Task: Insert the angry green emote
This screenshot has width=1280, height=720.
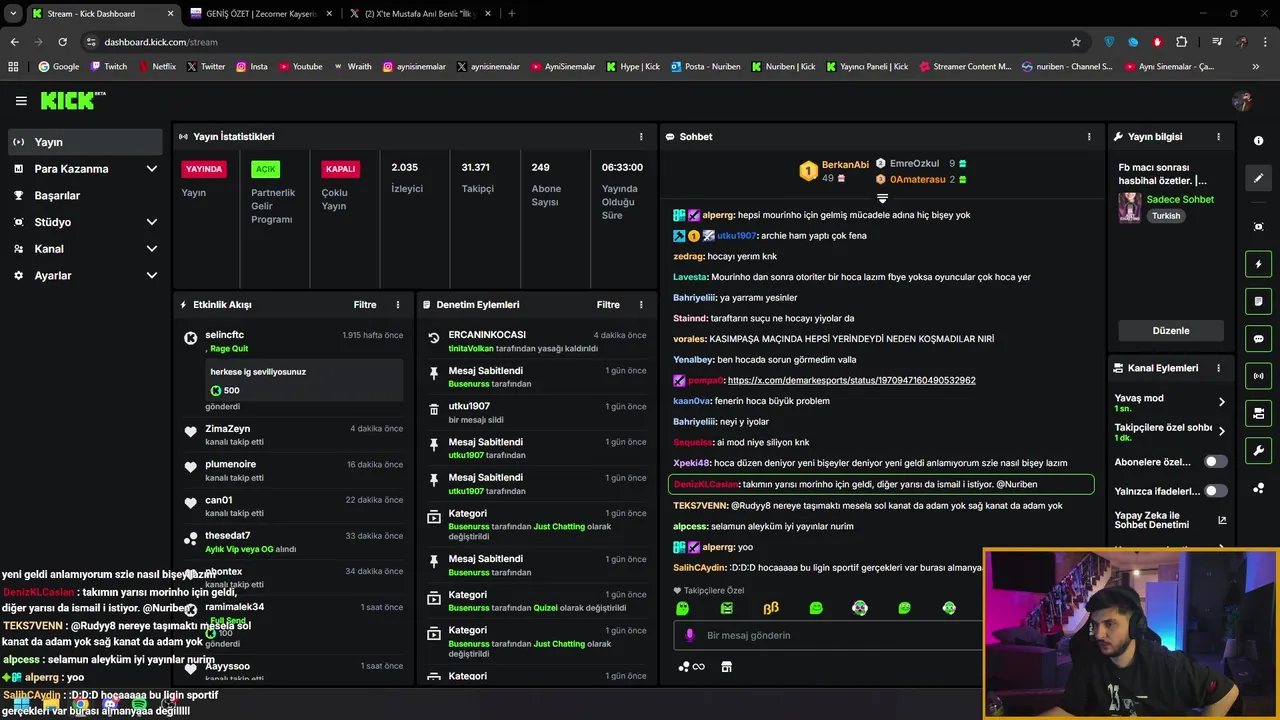Action: pyautogui.click(x=727, y=608)
